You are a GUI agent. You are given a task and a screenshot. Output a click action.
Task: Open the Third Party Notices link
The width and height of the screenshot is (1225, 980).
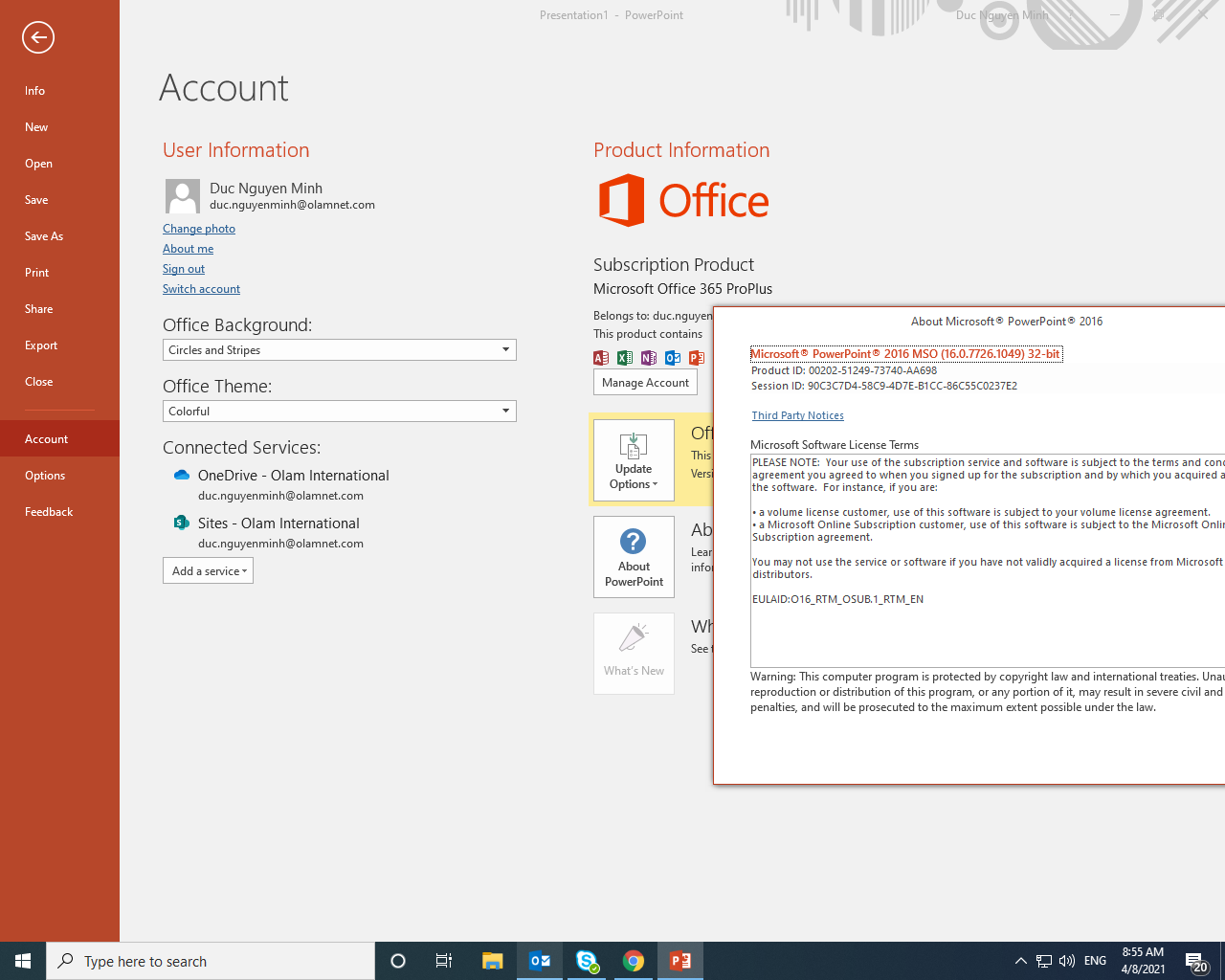797,415
